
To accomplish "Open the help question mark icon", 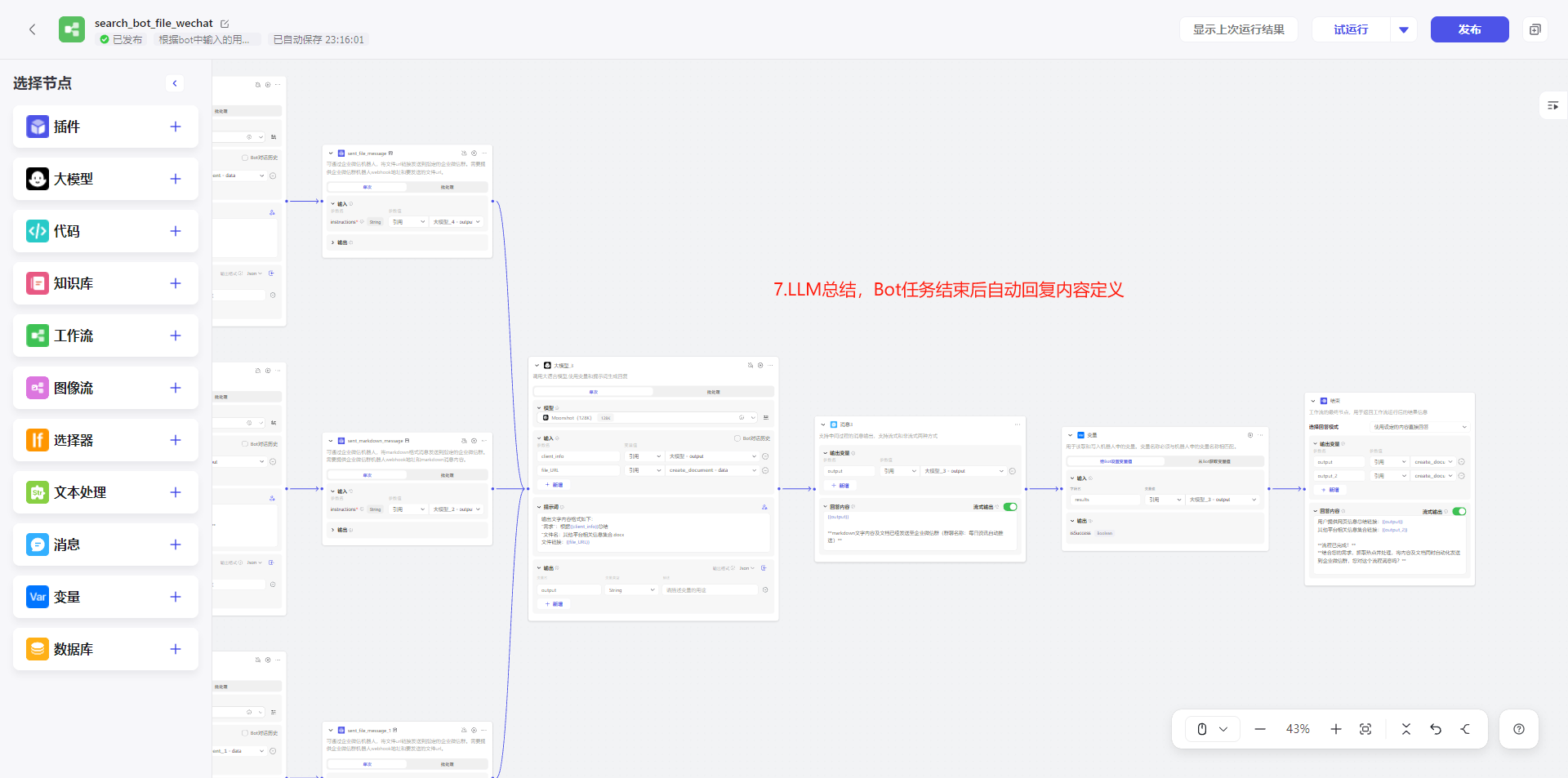I will point(1519,729).
